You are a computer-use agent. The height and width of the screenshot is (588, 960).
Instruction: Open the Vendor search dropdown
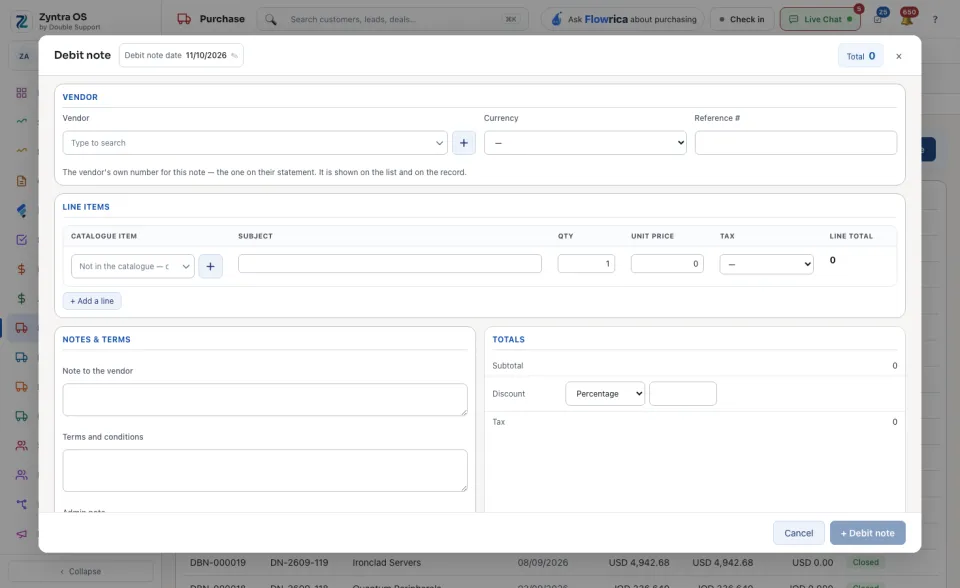pos(255,143)
